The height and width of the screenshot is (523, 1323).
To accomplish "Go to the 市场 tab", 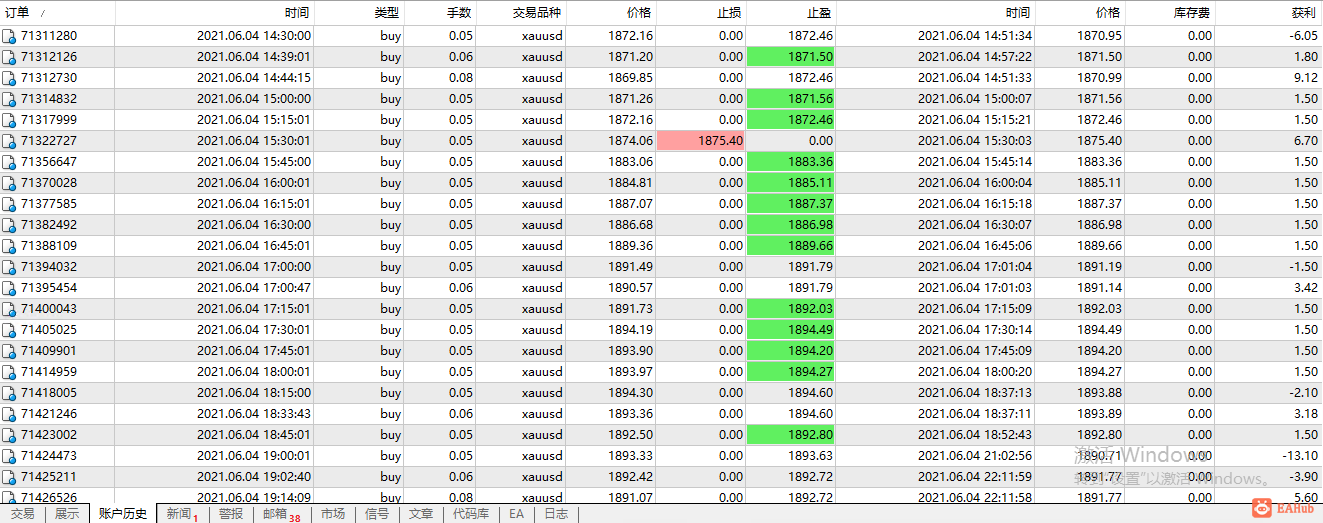I will click(x=333, y=514).
